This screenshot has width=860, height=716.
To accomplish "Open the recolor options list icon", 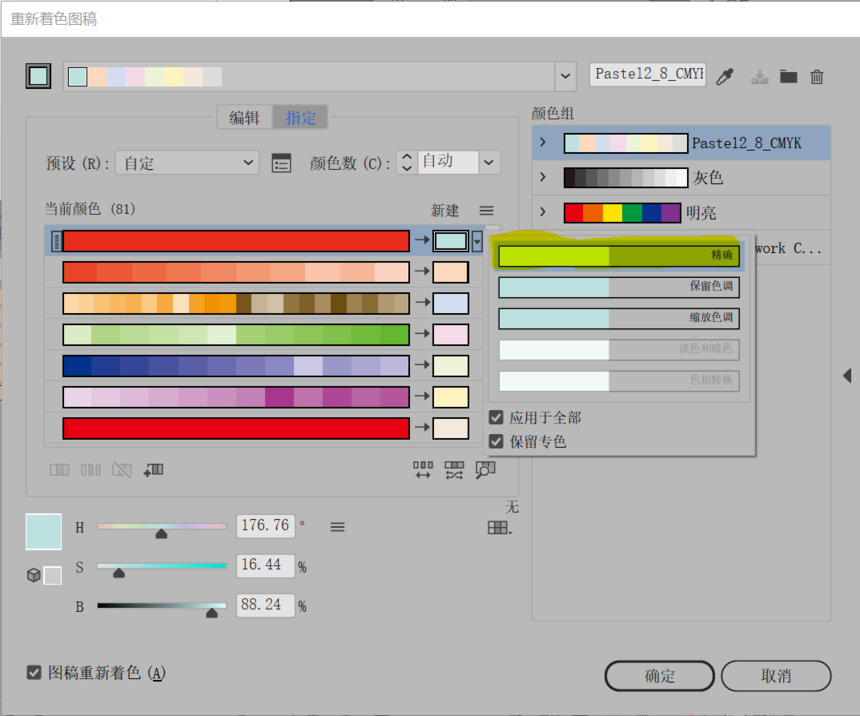I will click(281, 163).
